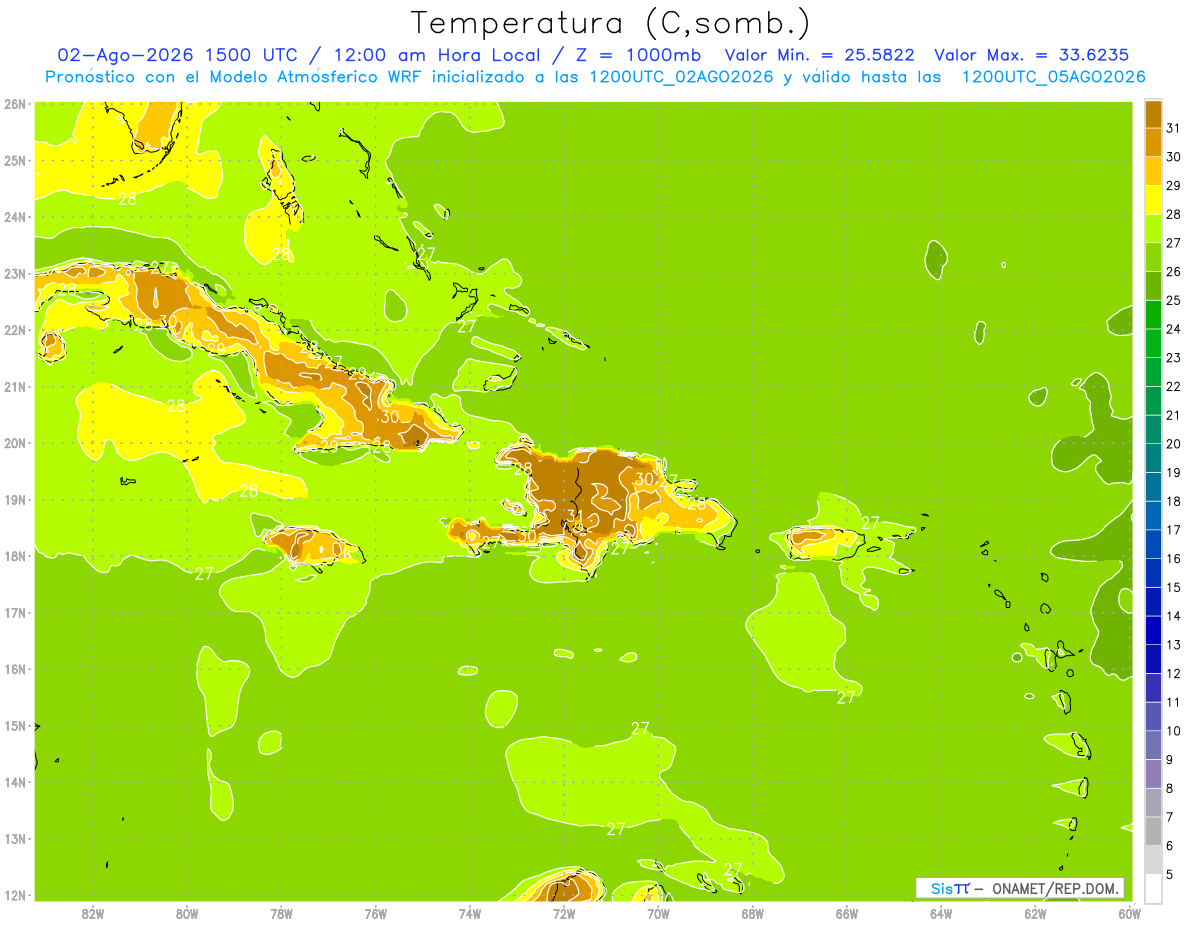1200x927 pixels.
Task: Click "1200UTC_05AGO2026" valid-until time text
Action: 1053,77
